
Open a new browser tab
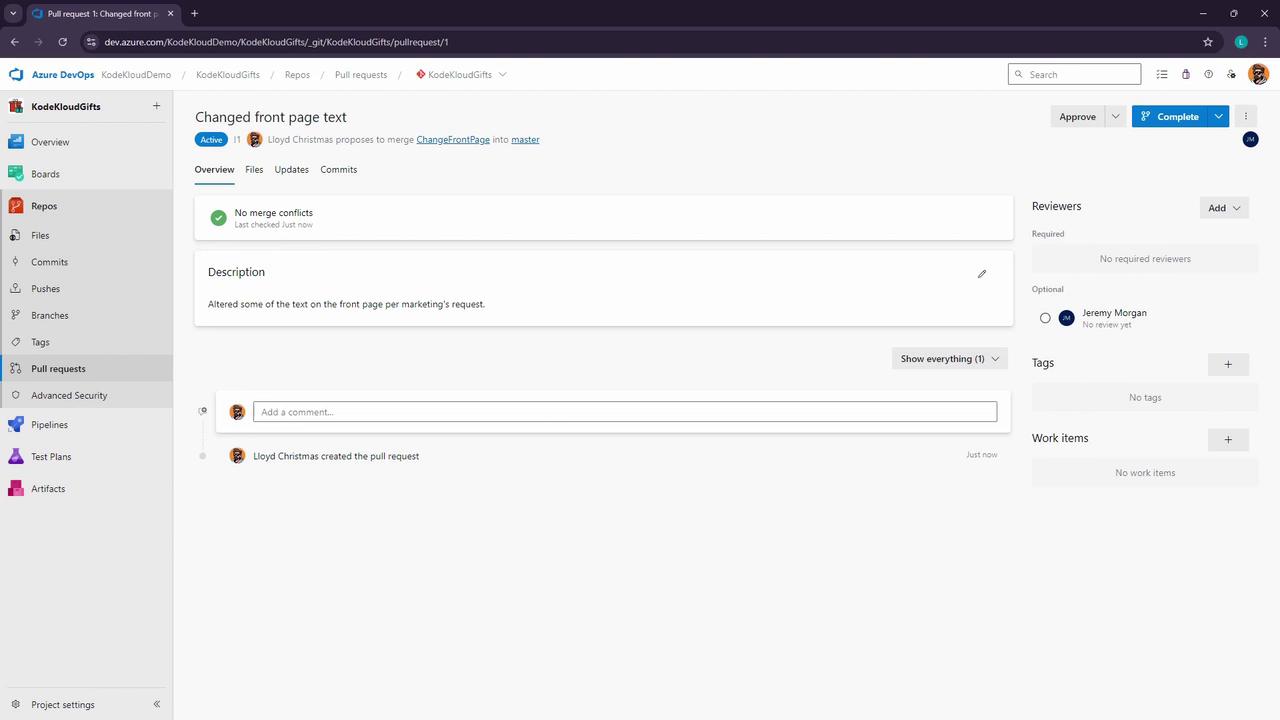coord(194,13)
